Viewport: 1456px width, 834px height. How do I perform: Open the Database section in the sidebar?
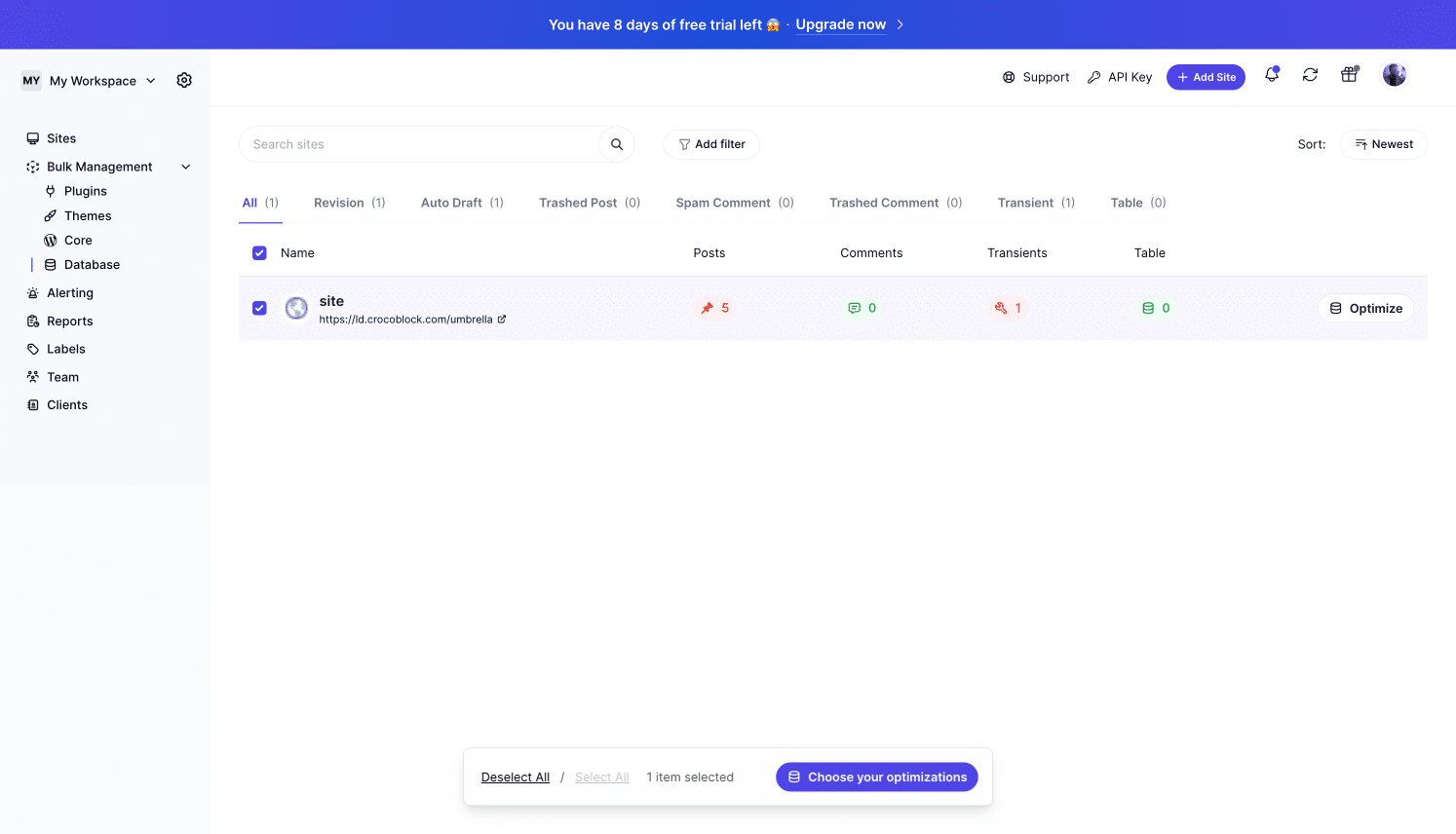[92, 264]
